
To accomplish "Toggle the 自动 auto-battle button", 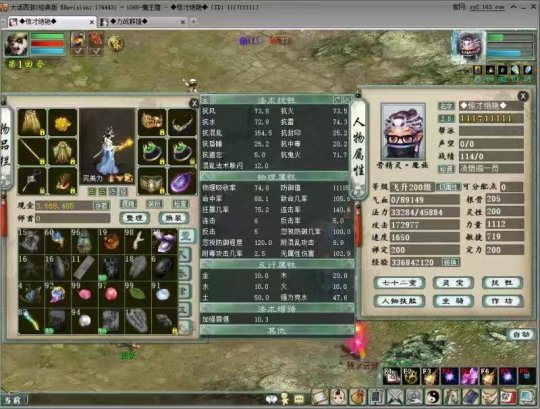I will (x=521, y=334).
